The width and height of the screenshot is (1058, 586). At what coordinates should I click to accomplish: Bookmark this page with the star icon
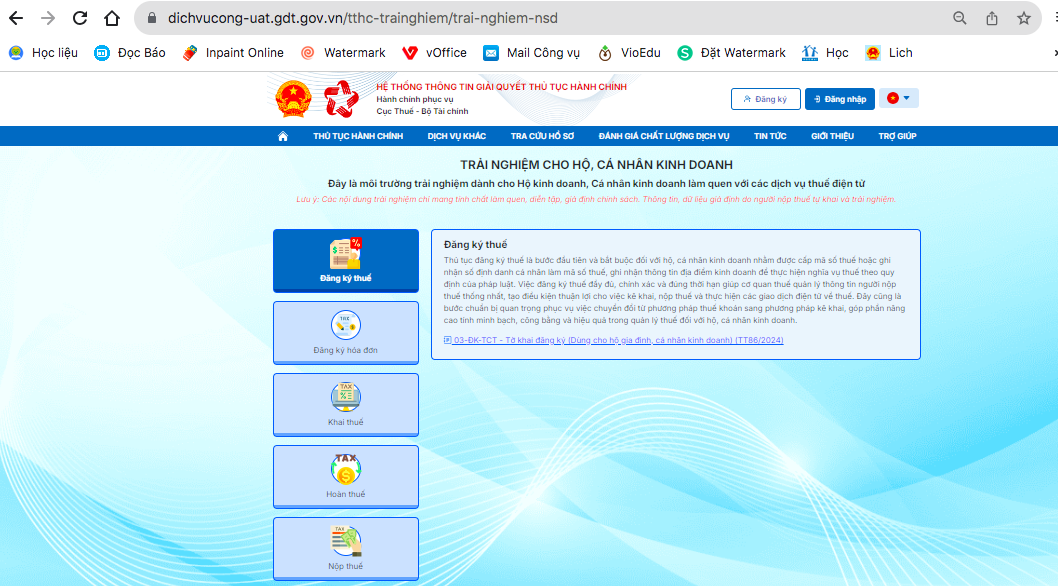point(1023,18)
